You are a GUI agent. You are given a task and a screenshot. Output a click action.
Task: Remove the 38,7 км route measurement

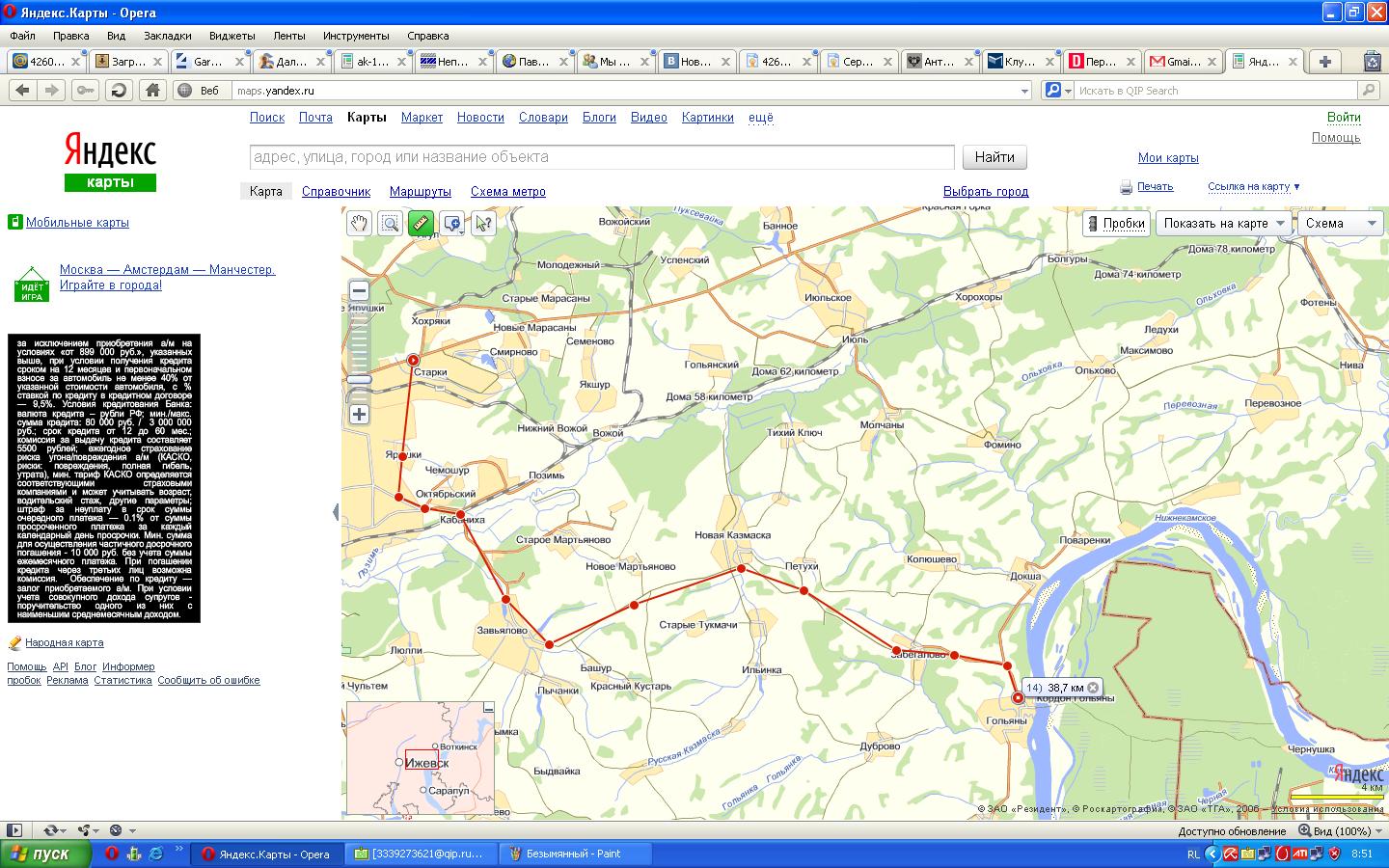1093,688
